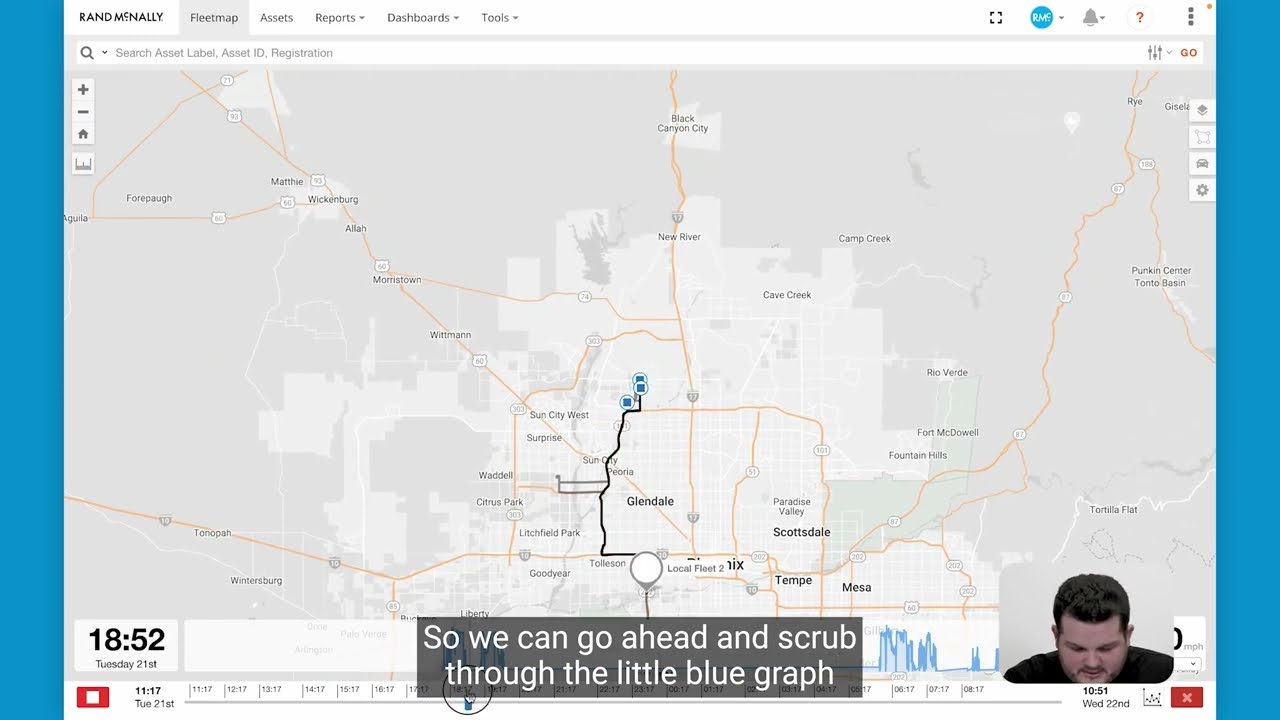
Task: Zoom out on the map
Action: point(83,112)
